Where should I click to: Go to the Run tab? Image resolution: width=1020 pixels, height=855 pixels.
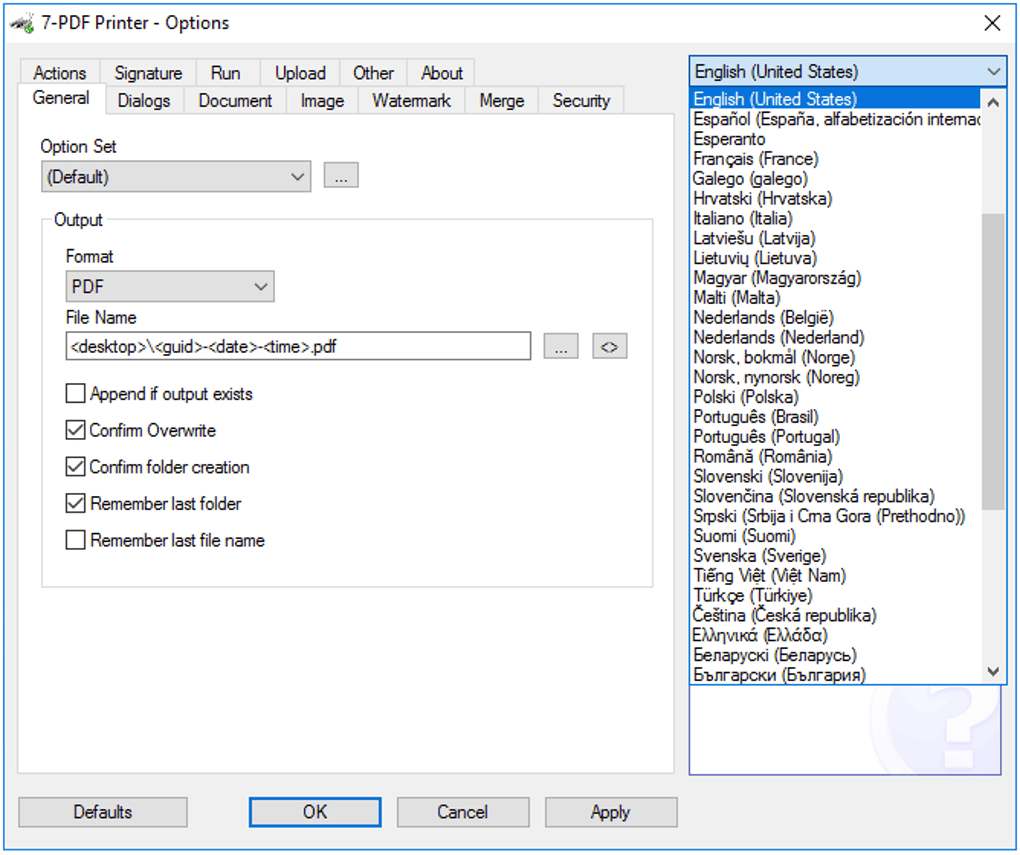[x=226, y=73]
